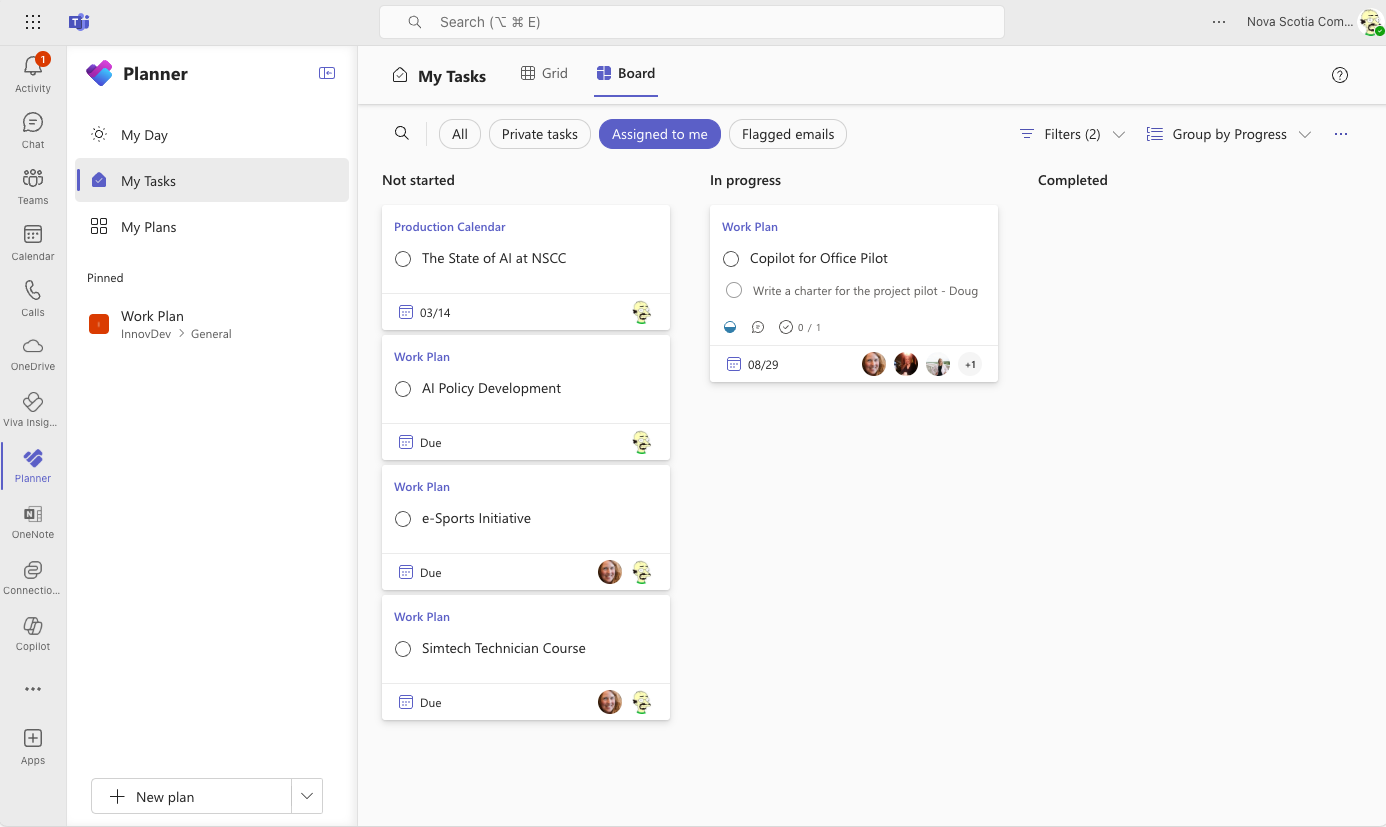Screen dimensions: 1386x827
Task: Click the collapse Planner sidebar icon
Action: (327, 73)
